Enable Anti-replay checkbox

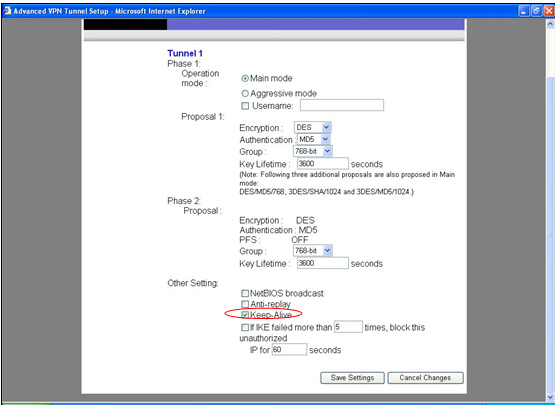pyautogui.click(x=245, y=304)
